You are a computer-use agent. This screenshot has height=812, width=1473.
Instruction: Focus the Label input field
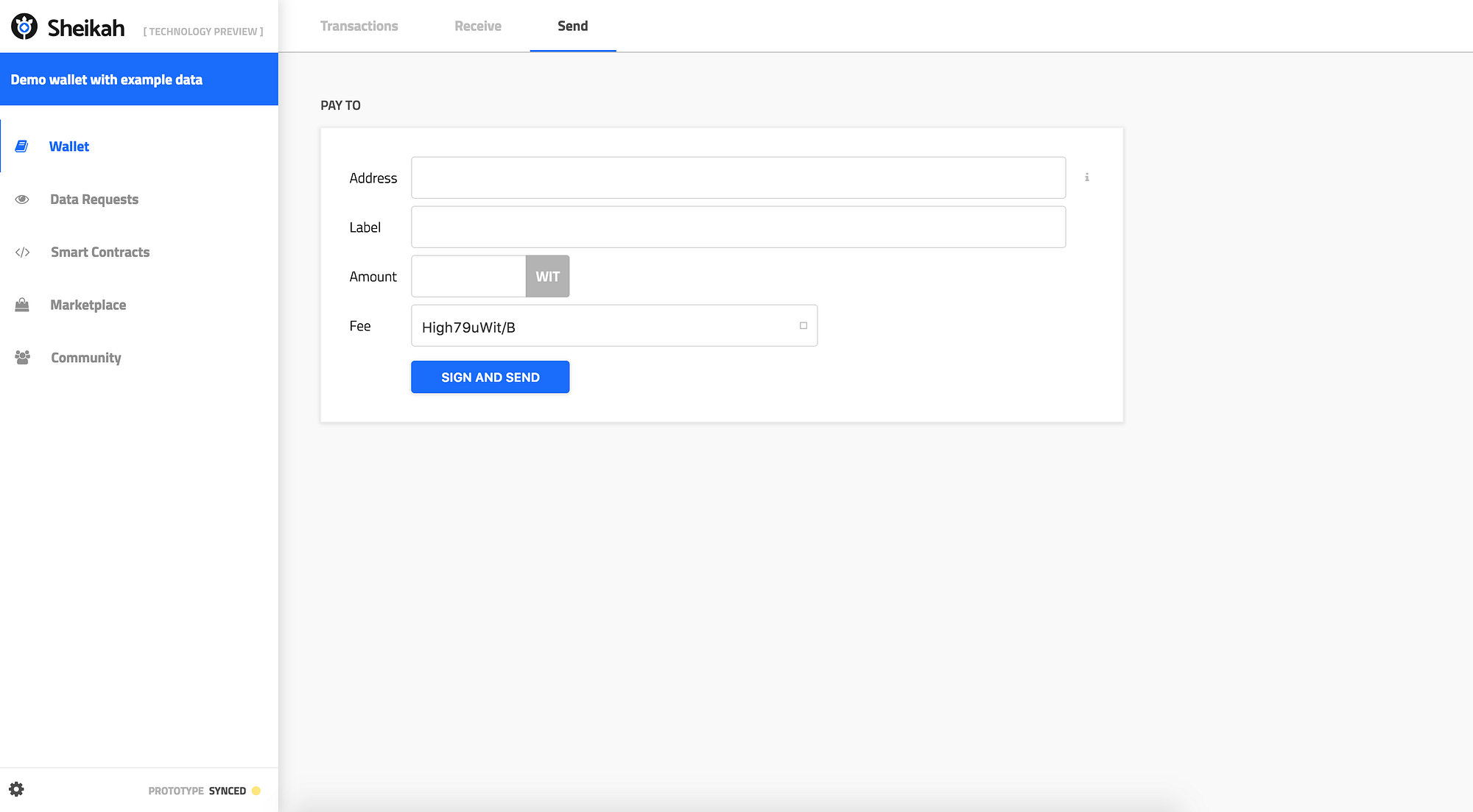click(x=738, y=227)
